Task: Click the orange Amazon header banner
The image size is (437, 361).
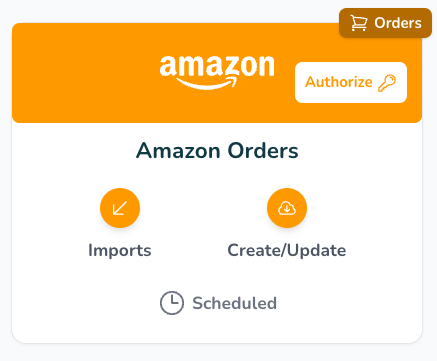Action: (x=217, y=73)
